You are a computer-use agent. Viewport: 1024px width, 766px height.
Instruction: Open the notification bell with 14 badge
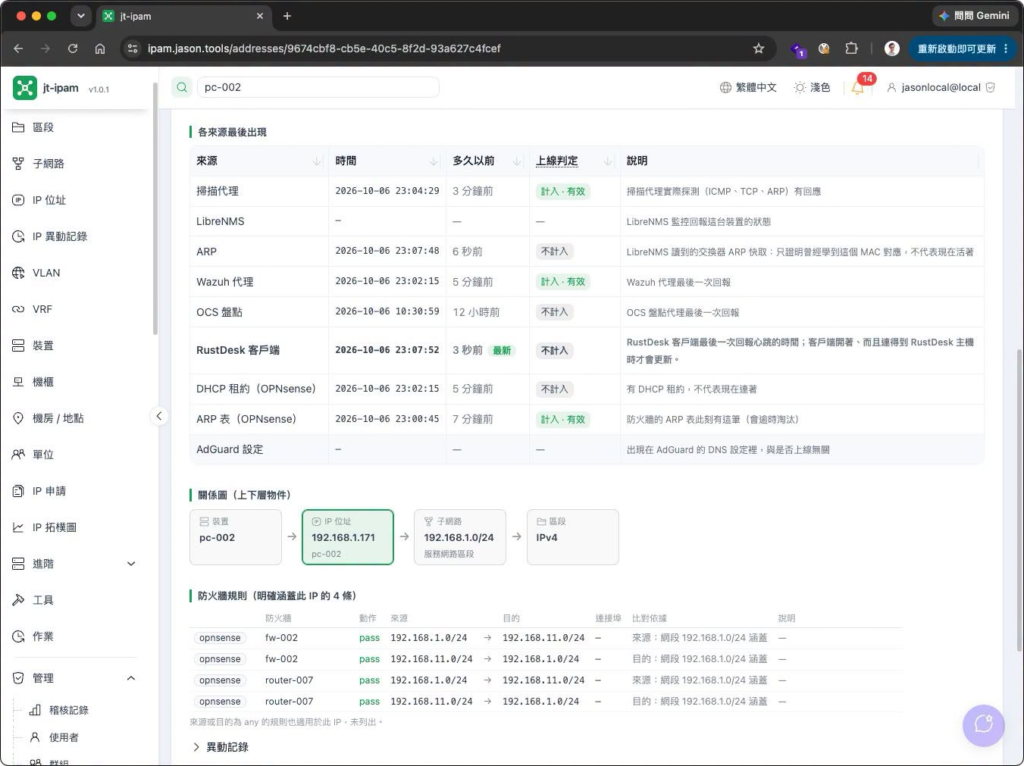[x=857, y=88]
